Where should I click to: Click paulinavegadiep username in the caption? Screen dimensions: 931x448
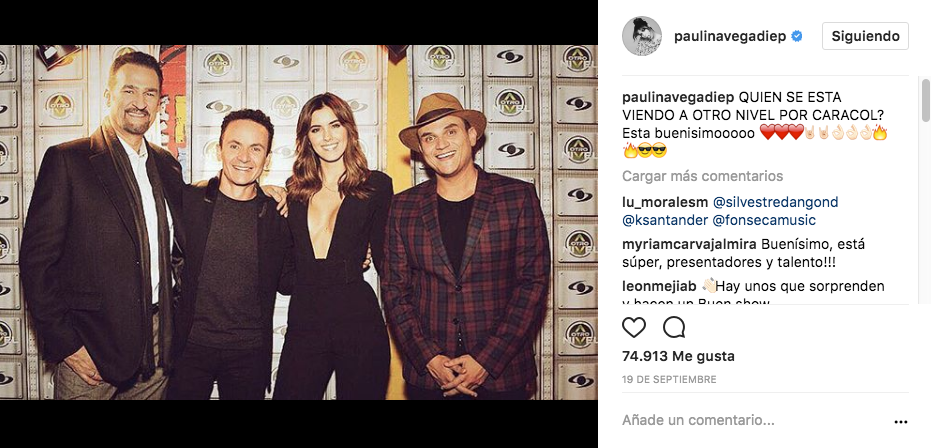coord(678,97)
